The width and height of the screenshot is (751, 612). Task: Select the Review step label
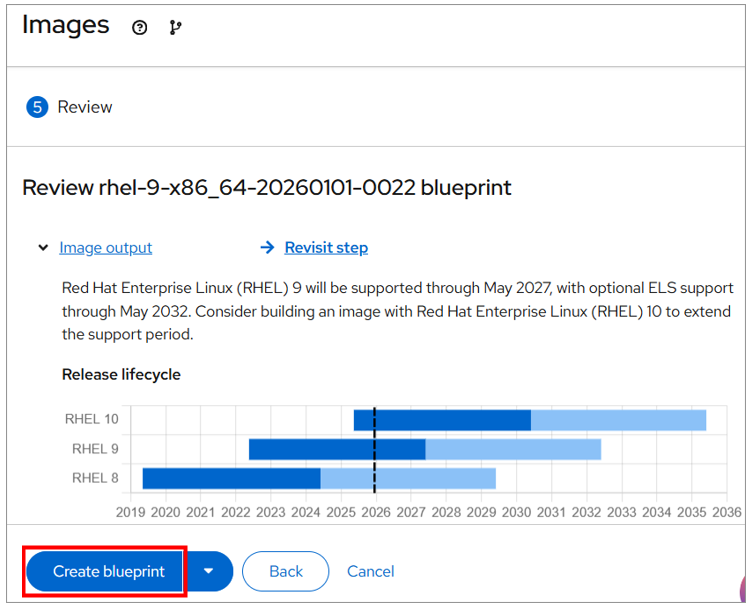pos(85,107)
